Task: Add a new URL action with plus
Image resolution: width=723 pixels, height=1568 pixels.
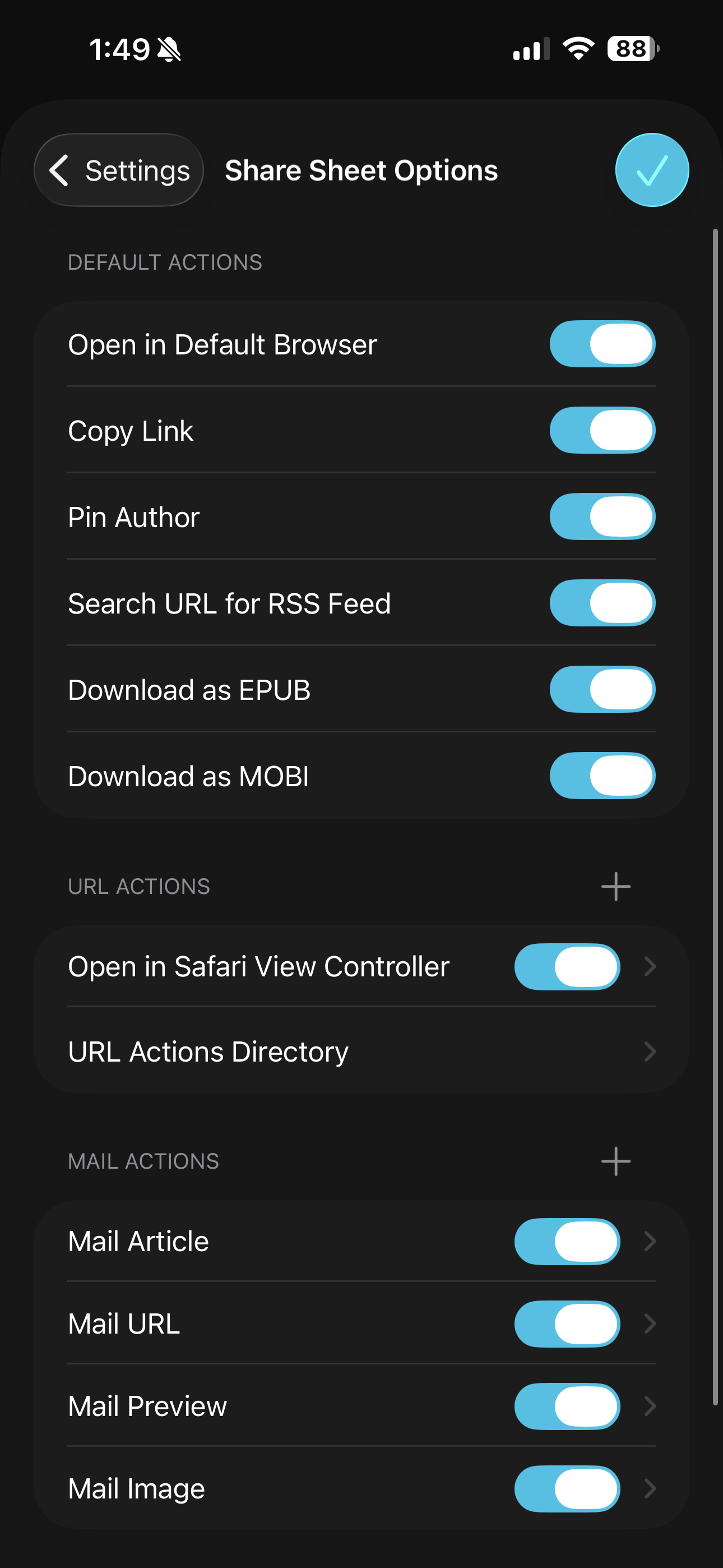Action: tap(615, 886)
